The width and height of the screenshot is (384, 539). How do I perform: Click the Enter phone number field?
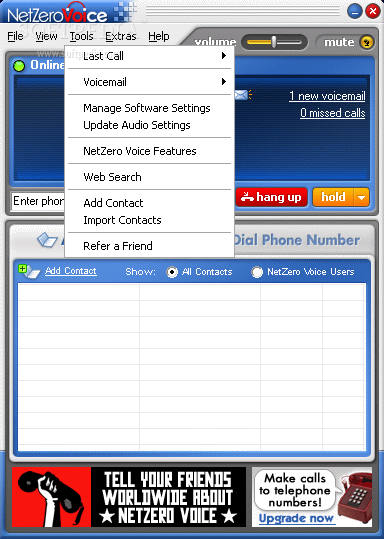(x=37, y=201)
